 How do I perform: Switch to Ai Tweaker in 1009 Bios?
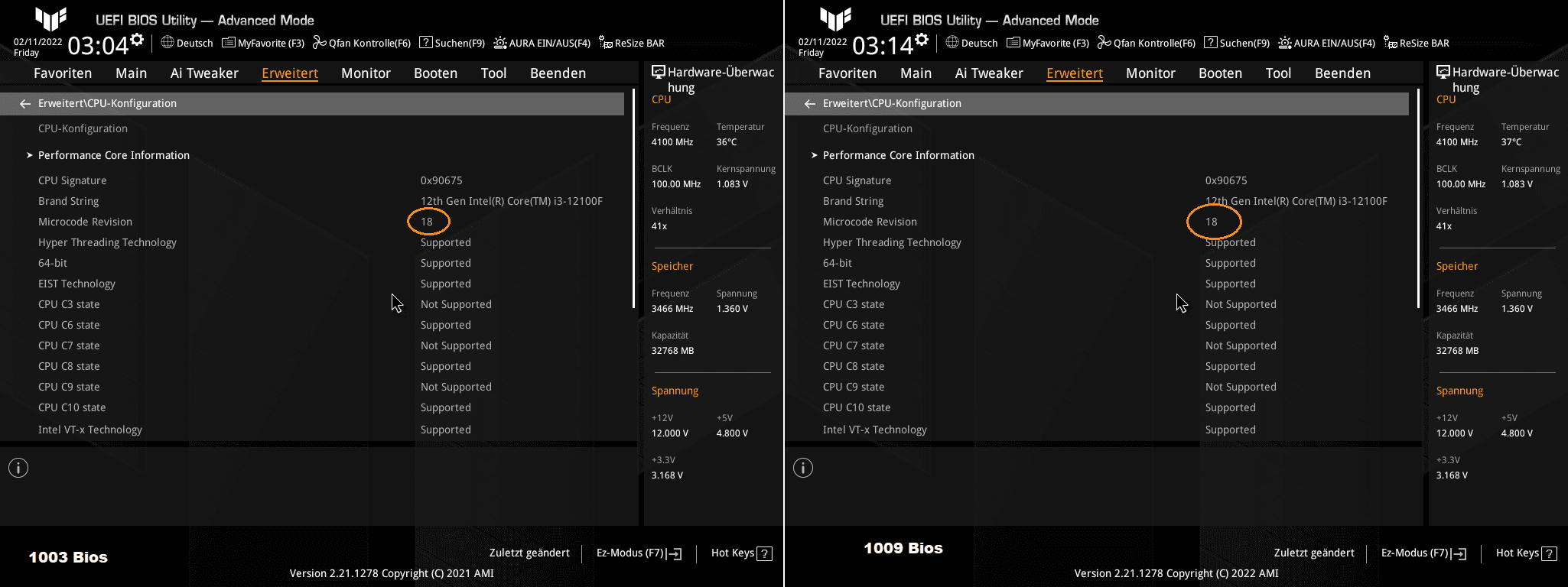[989, 73]
